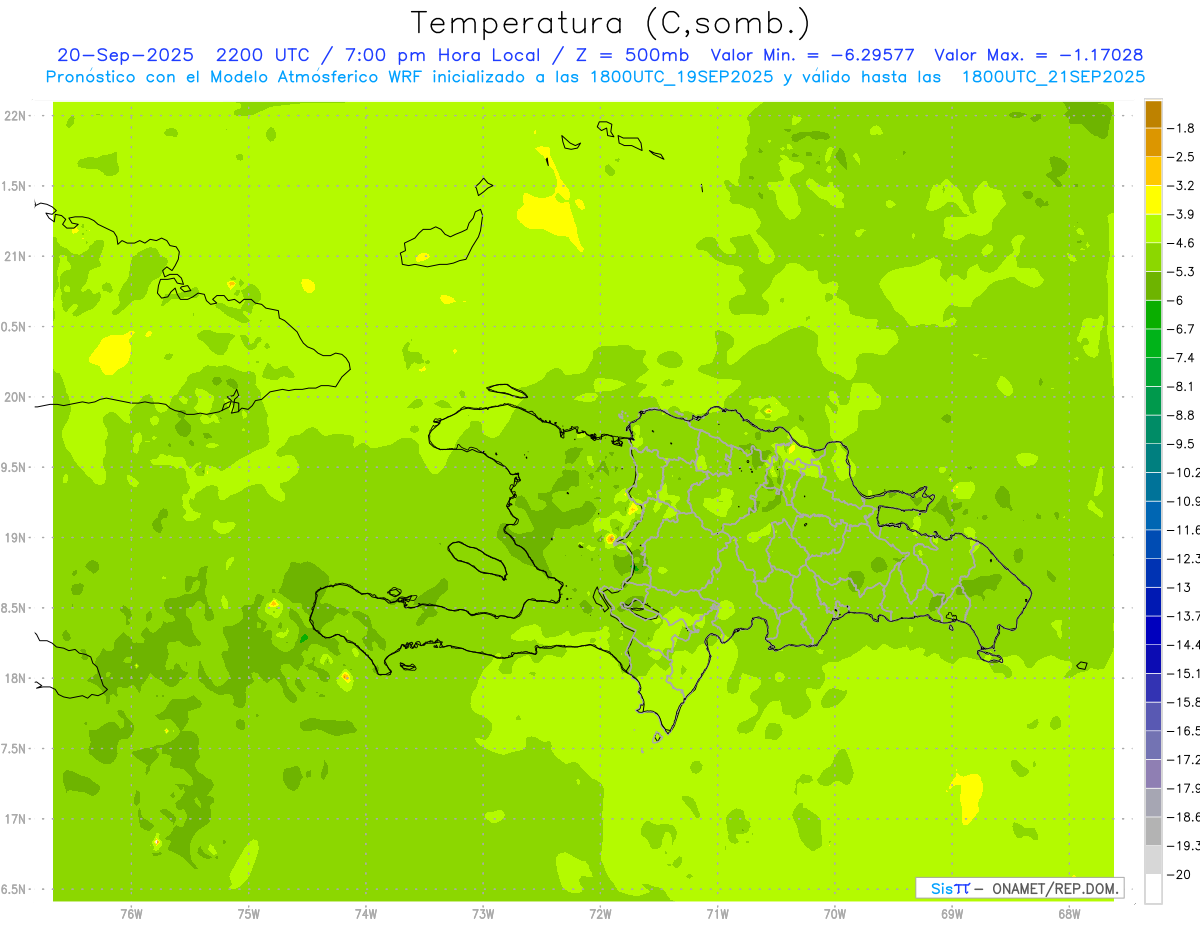Click the 74W longitude label
Screen dimensions: 1200x927
tap(366, 914)
